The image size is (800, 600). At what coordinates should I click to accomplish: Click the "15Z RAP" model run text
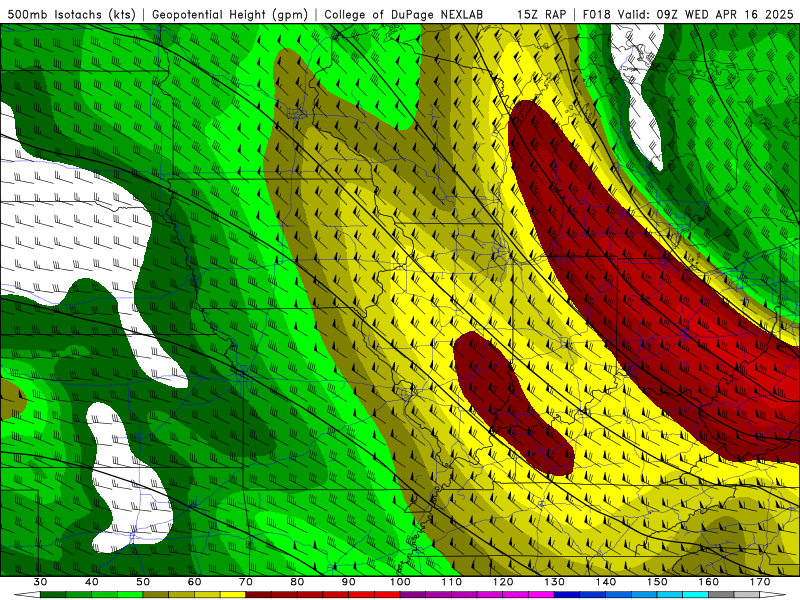541,14
